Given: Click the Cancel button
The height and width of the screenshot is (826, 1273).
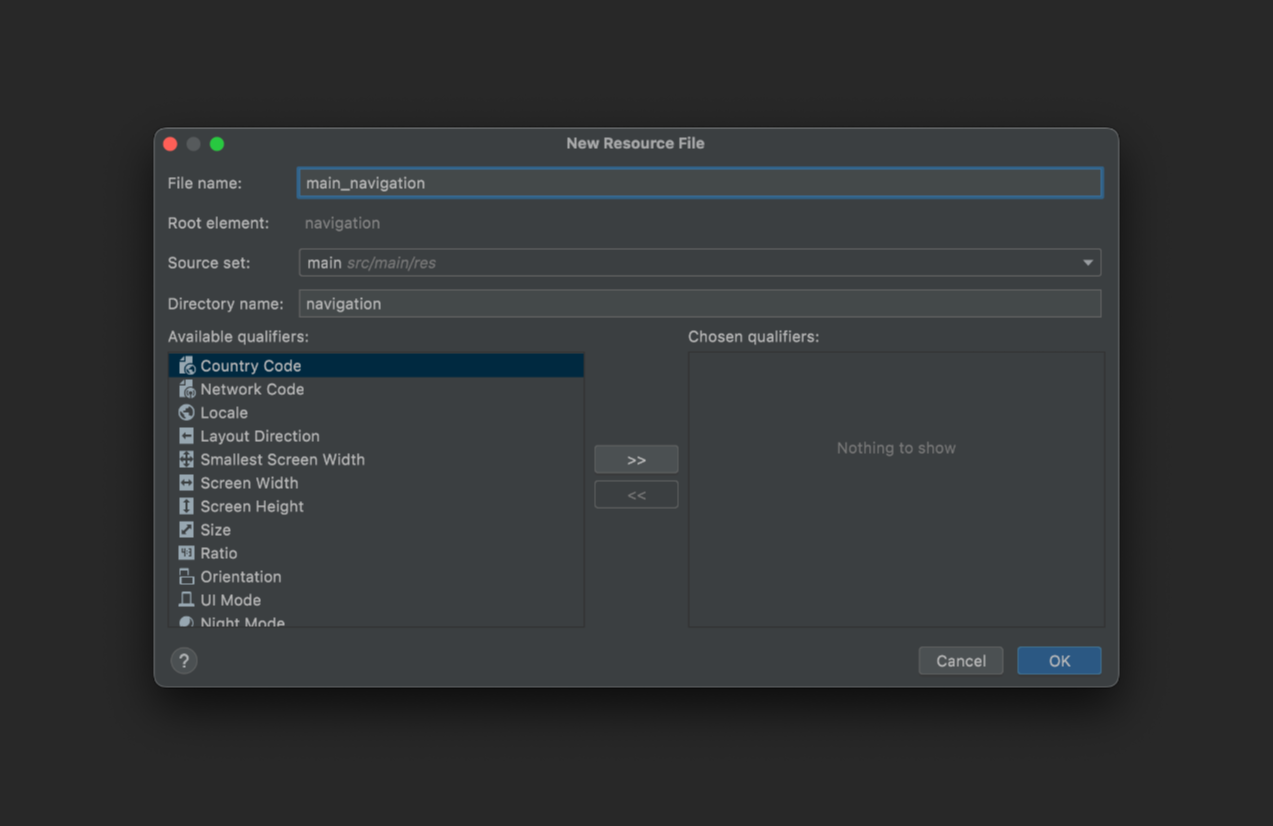Looking at the screenshot, I should (961, 661).
